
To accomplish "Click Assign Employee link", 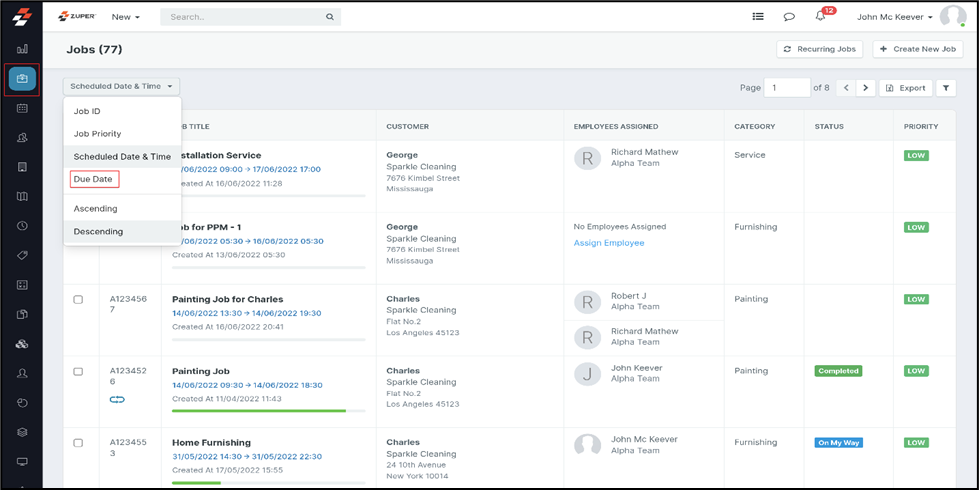I will pos(609,243).
